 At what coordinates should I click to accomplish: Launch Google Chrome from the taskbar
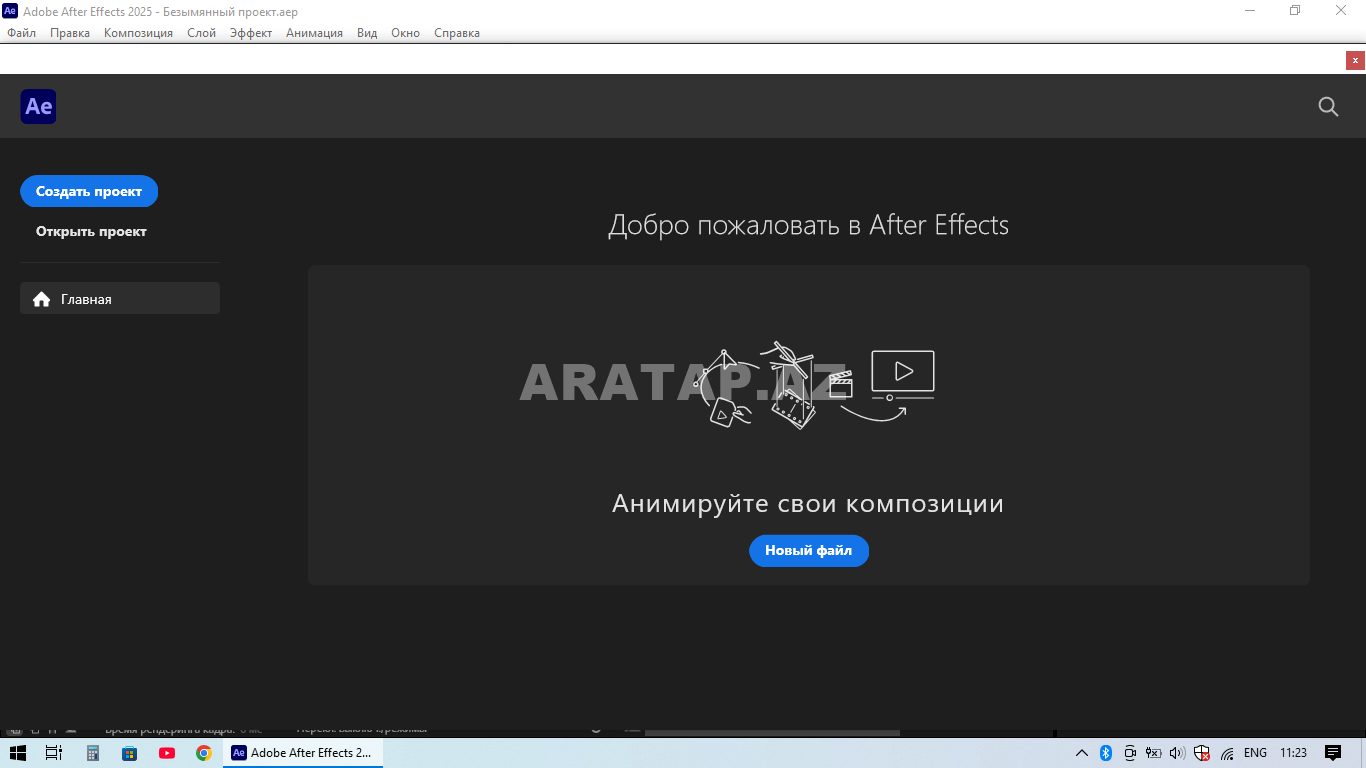coord(204,753)
